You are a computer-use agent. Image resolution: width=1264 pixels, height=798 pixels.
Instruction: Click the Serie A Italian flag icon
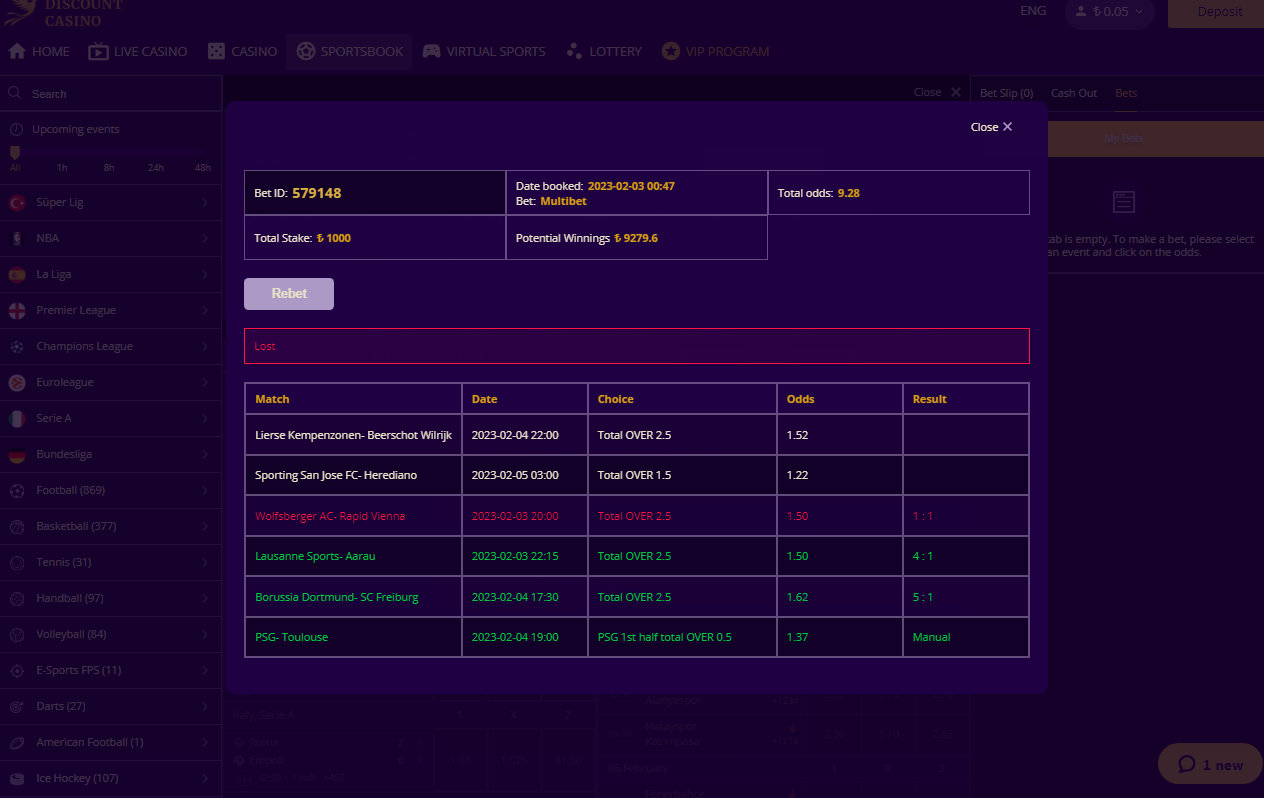(17, 418)
